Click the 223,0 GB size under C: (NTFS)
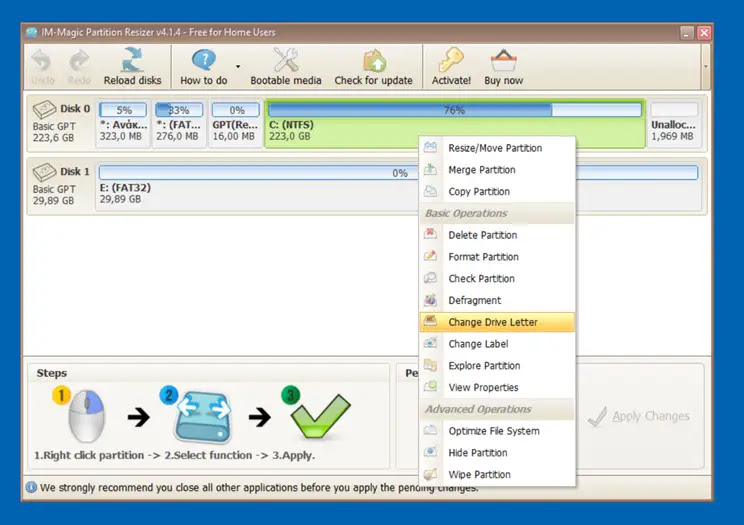 290,136
